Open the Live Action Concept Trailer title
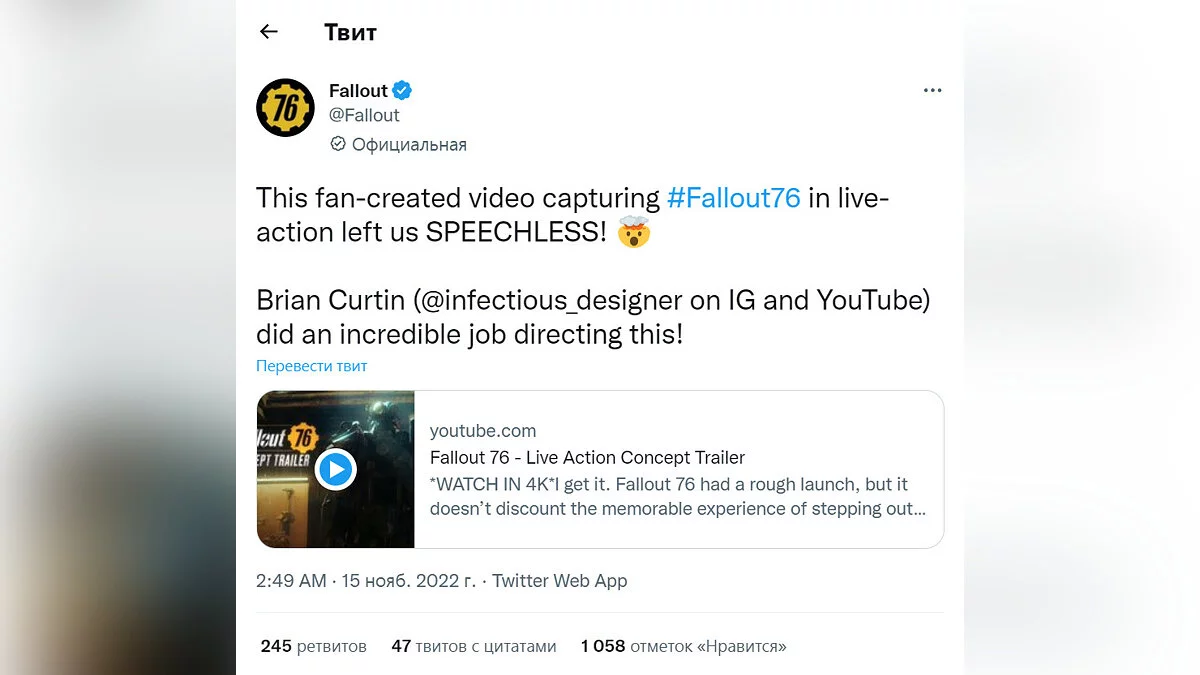Screen dimensions: 1200x675 [587, 458]
